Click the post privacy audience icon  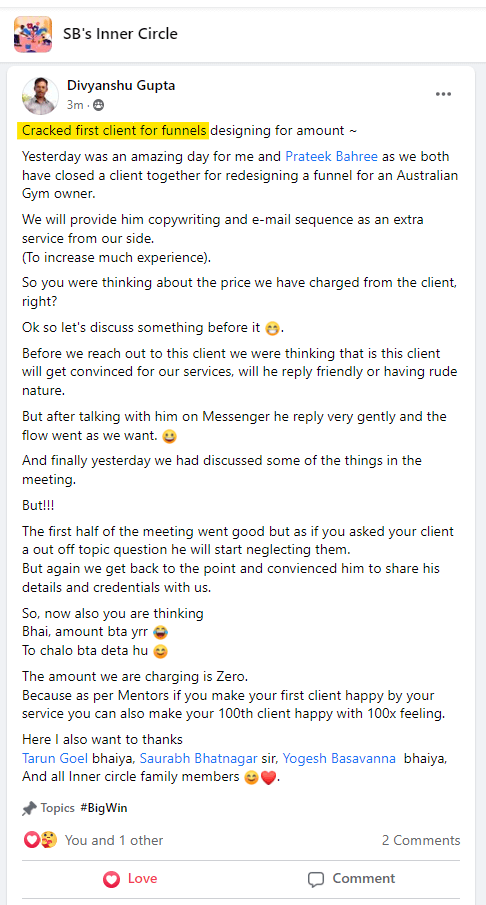pos(99,105)
